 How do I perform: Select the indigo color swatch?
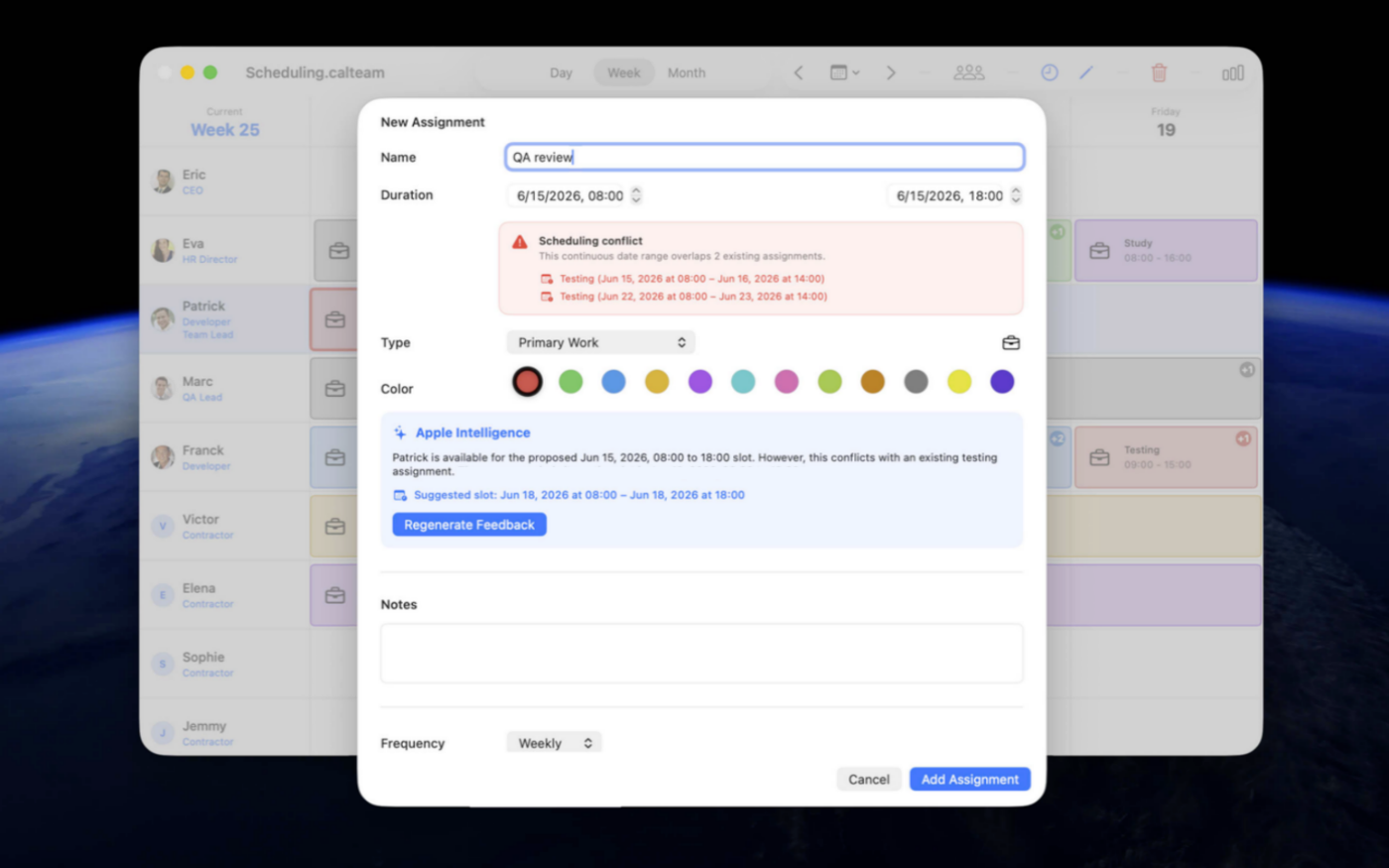coord(1002,381)
